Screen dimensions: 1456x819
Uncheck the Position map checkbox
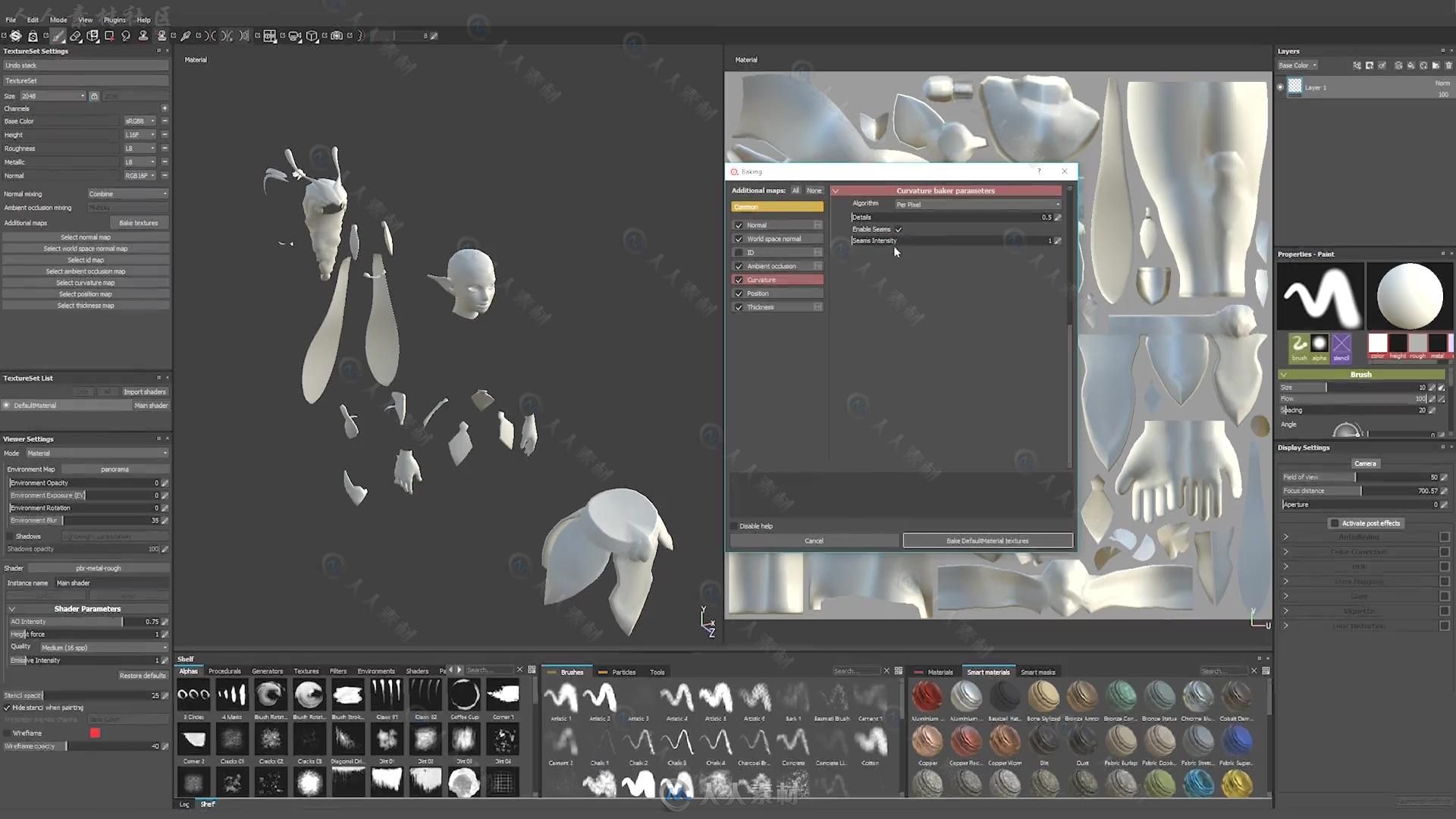[x=739, y=293]
